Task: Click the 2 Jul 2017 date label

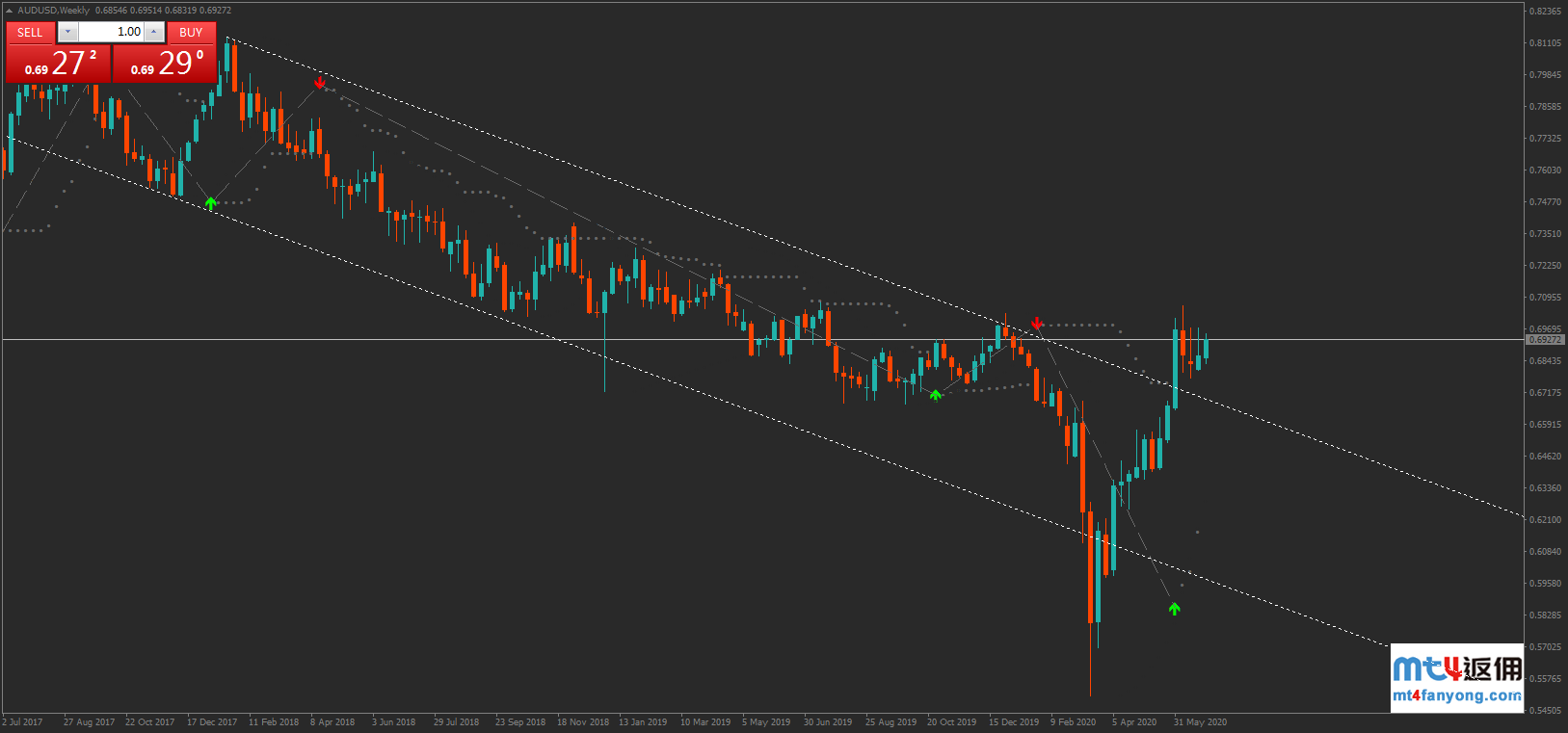Action: coord(23,722)
